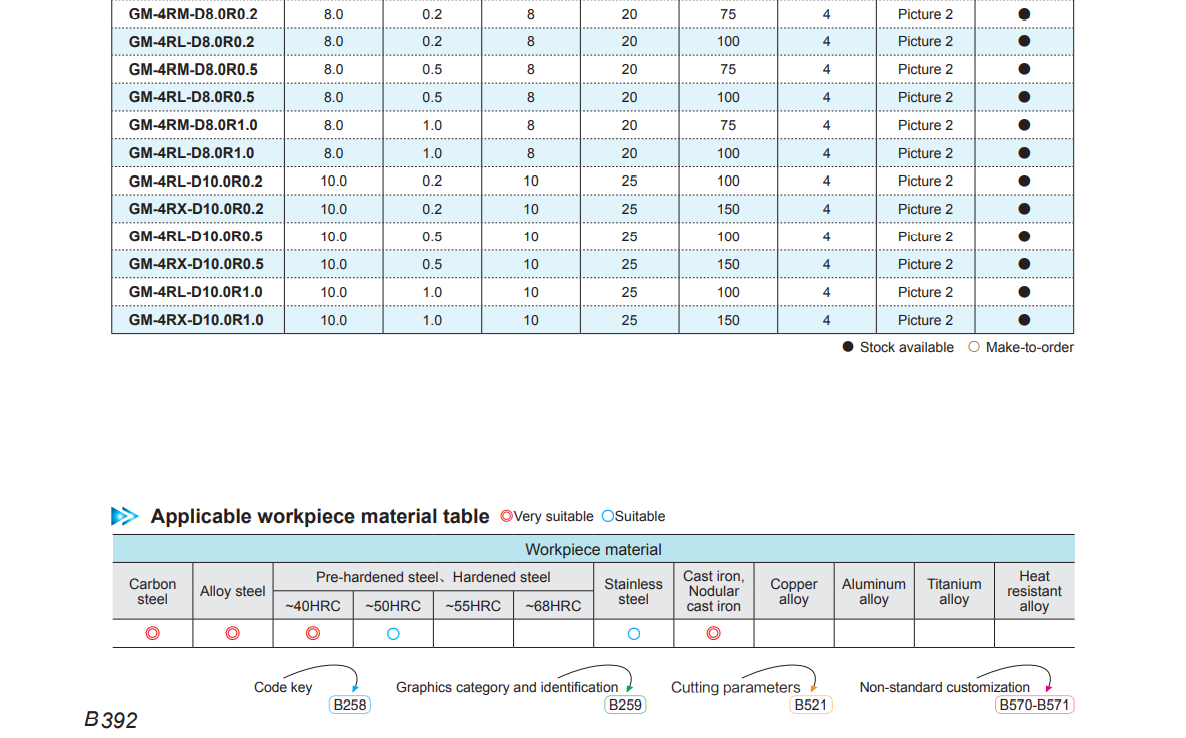Click the page number B392
This screenshot has height=738, width=1186.
pos(111,720)
